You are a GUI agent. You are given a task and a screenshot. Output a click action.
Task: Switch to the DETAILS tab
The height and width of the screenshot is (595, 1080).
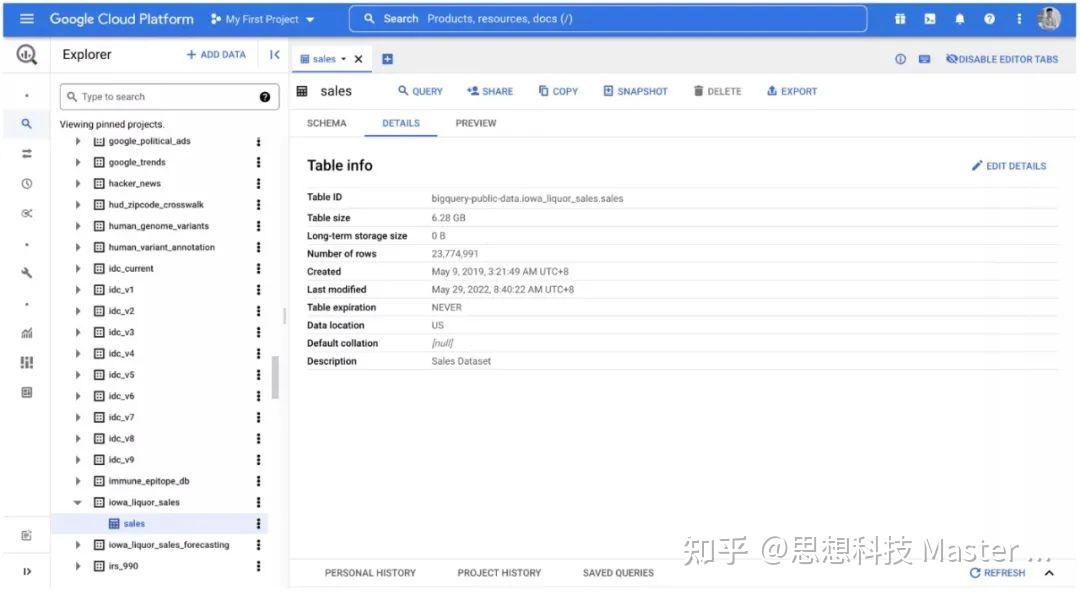[401, 123]
